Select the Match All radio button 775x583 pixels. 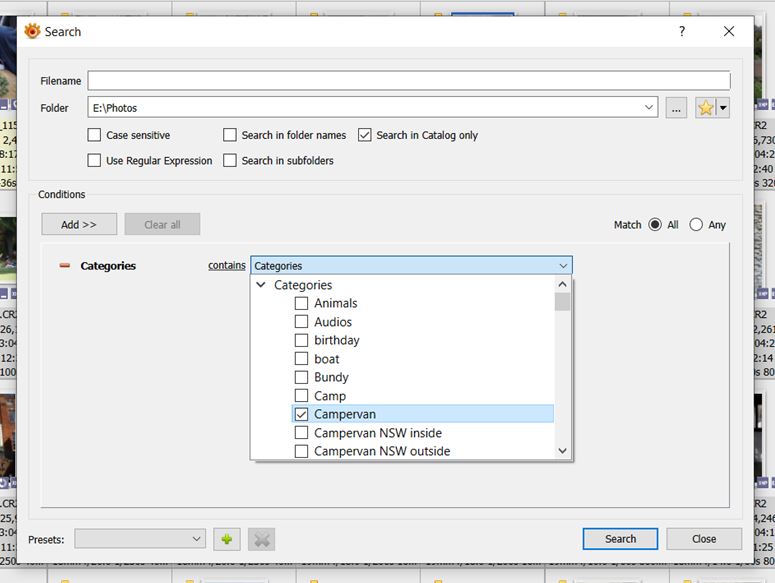point(655,225)
